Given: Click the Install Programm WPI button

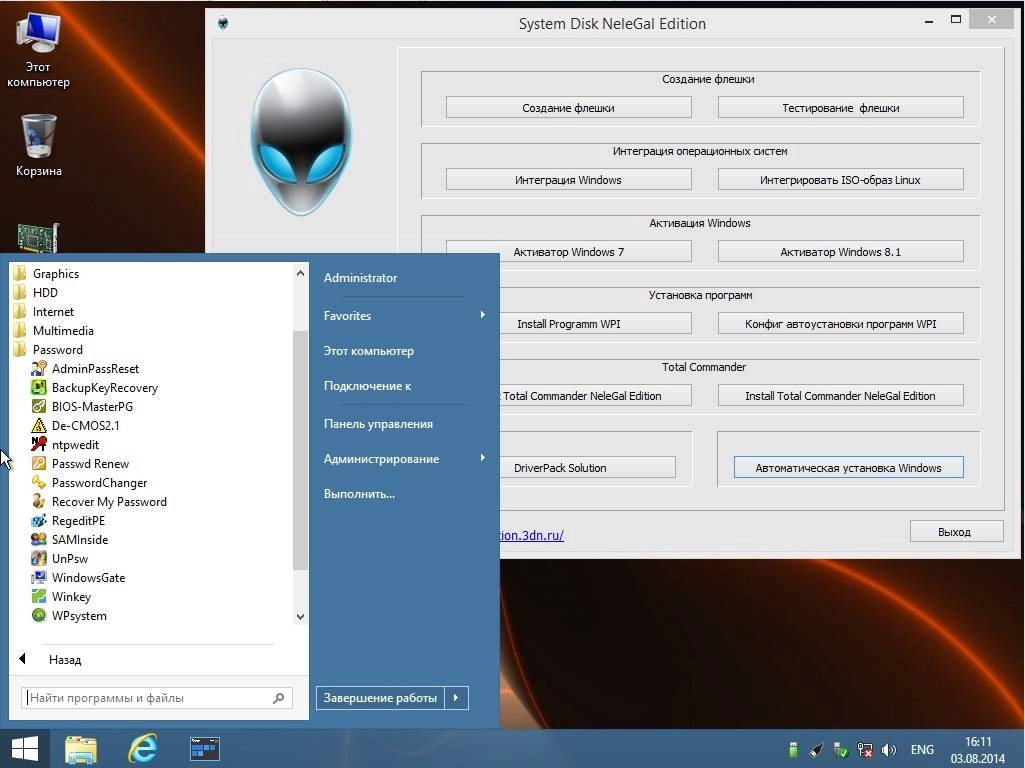Looking at the screenshot, I should pyautogui.click(x=595, y=324).
